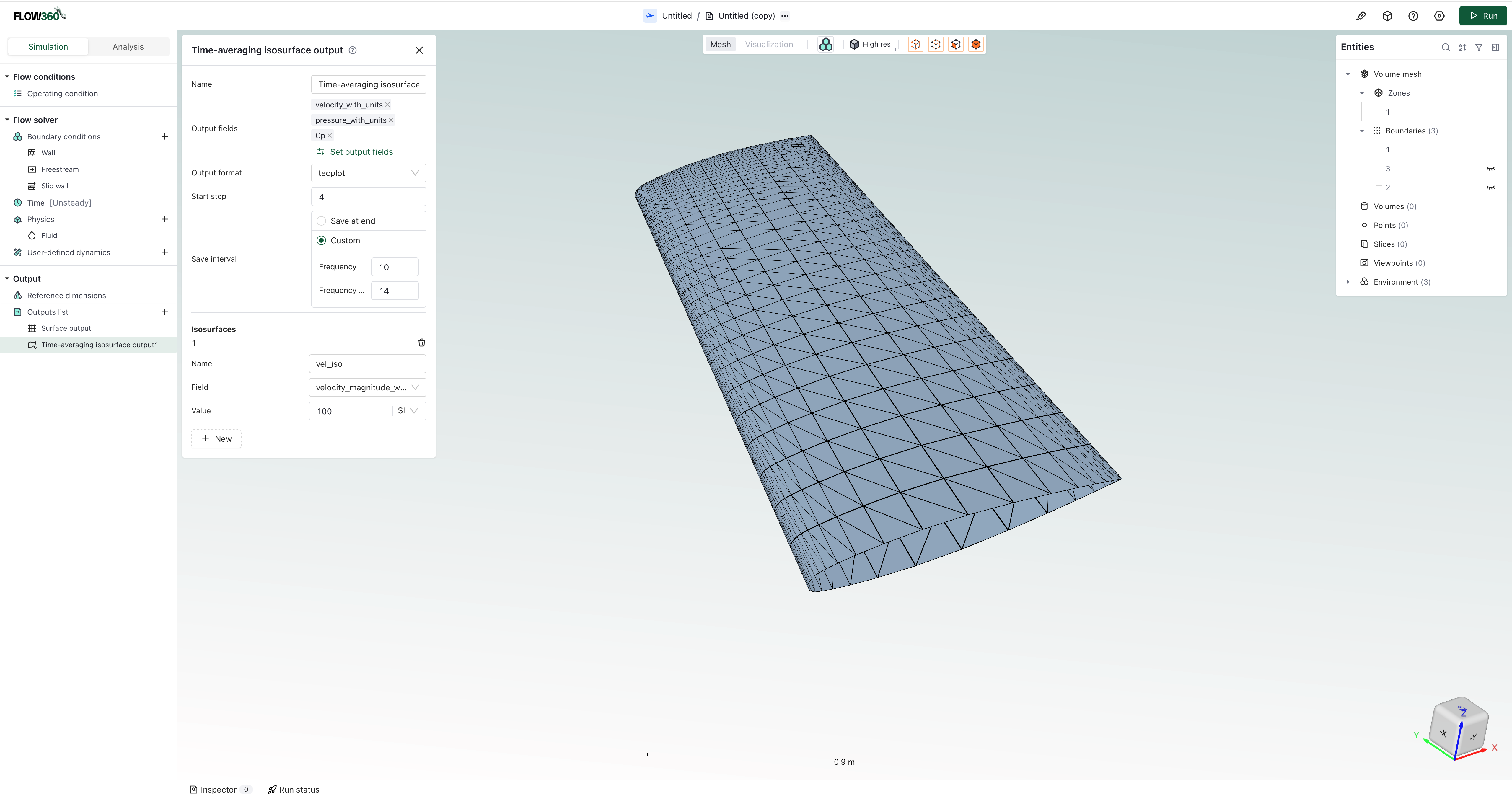Collapse the Boundaries tree in Entities panel
1512x799 pixels.
[x=1362, y=130]
